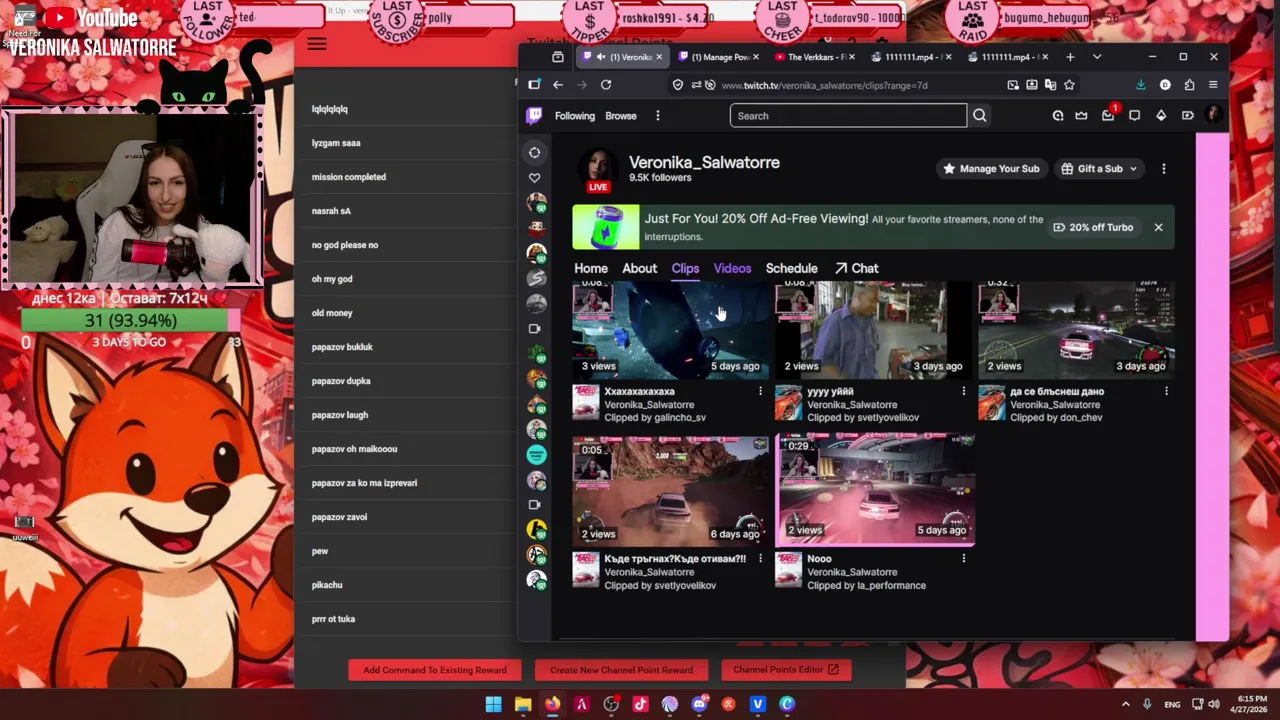The width and height of the screenshot is (1280, 720).
Task: Switch to Videos tab
Action: pyautogui.click(x=732, y=268)
